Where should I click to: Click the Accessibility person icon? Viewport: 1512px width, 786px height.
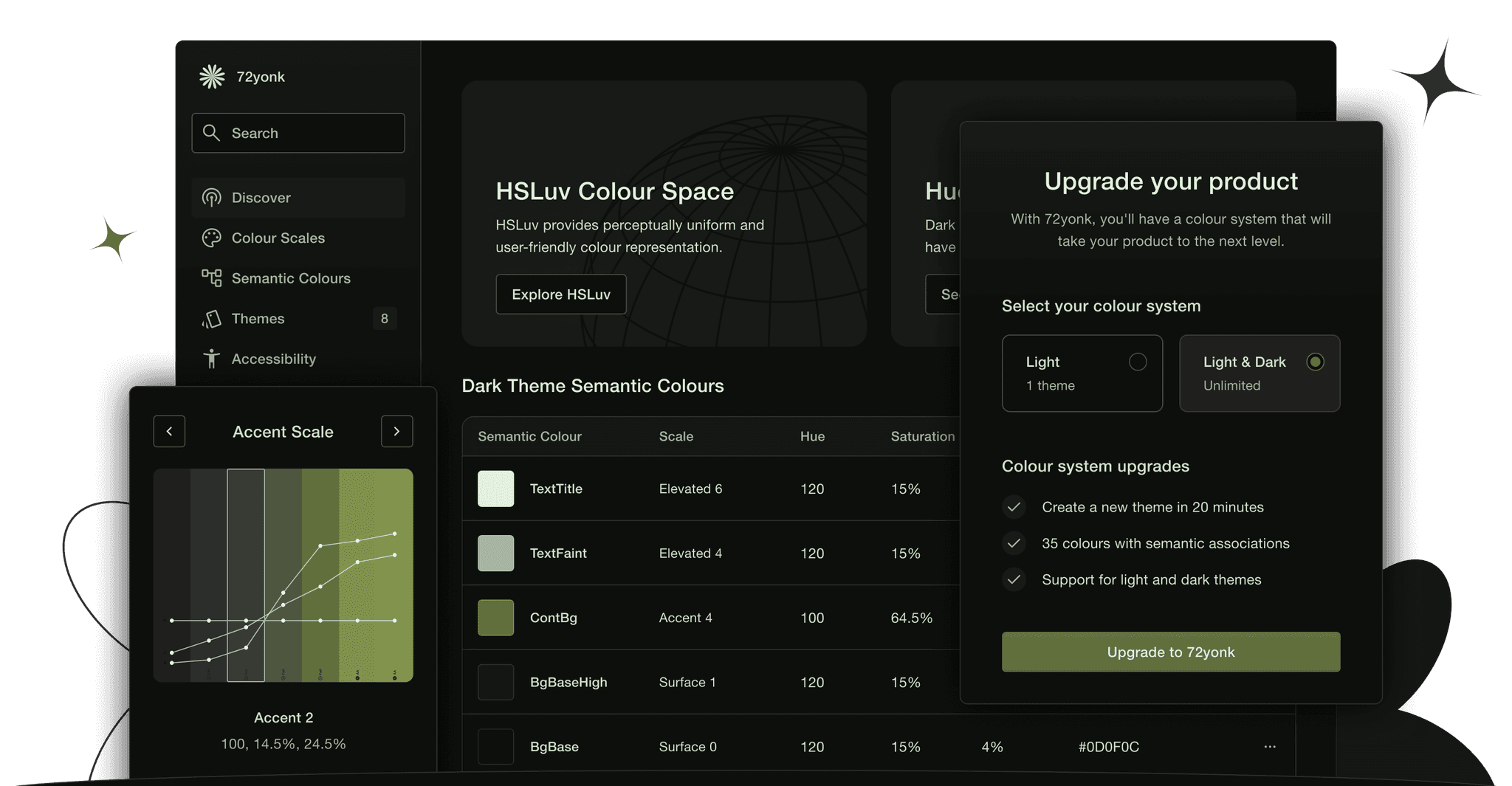click(212, 359)
